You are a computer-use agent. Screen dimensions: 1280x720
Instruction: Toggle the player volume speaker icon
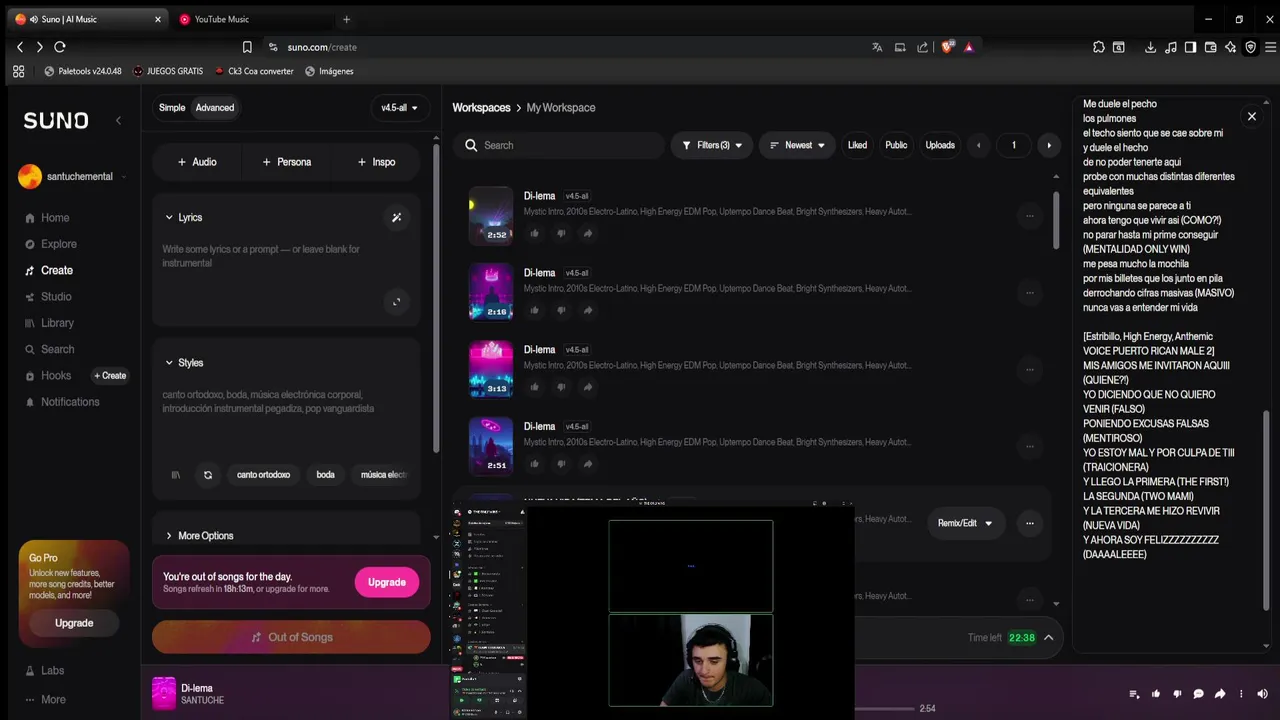click(1262, 694)
